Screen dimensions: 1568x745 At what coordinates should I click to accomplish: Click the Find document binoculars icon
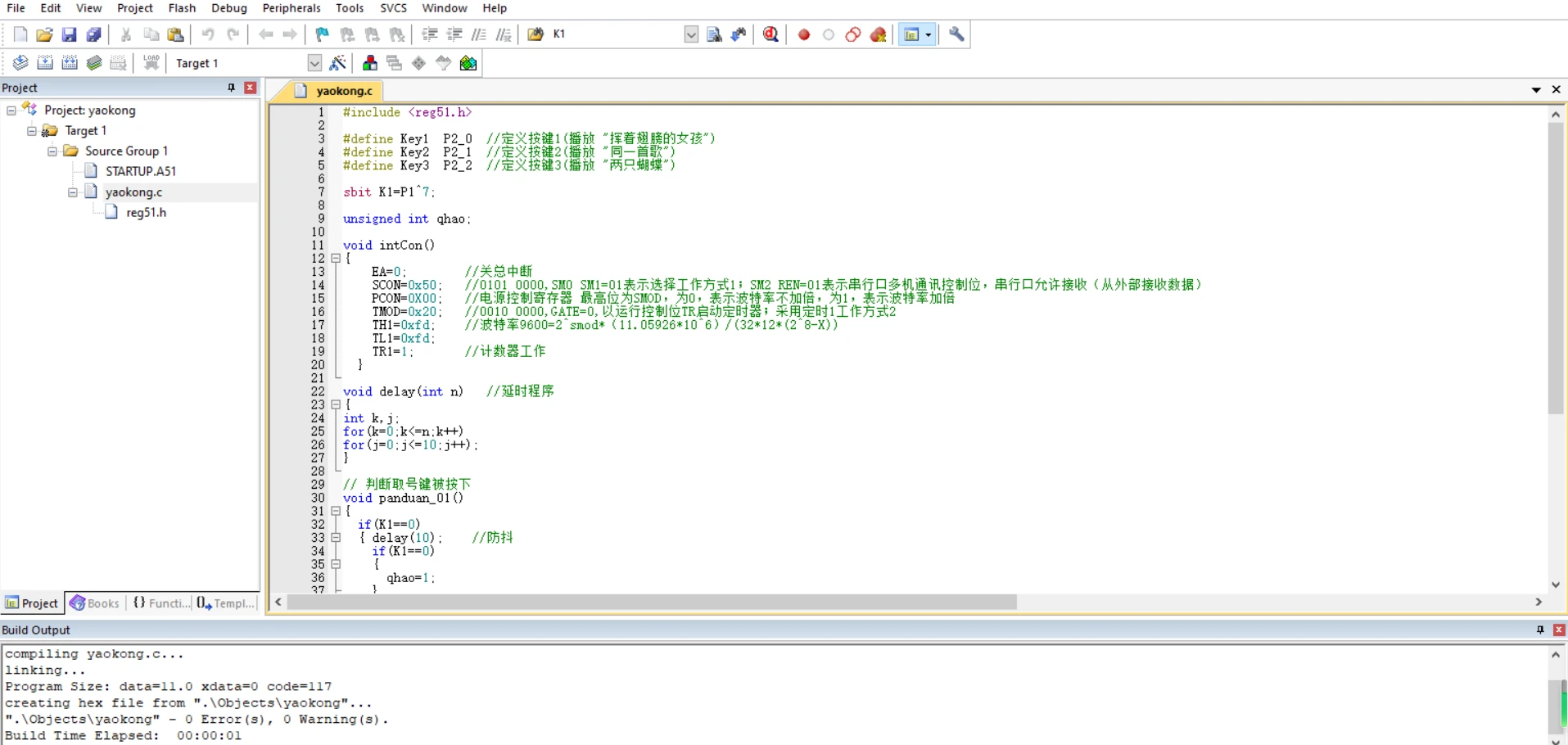(714, 34)
